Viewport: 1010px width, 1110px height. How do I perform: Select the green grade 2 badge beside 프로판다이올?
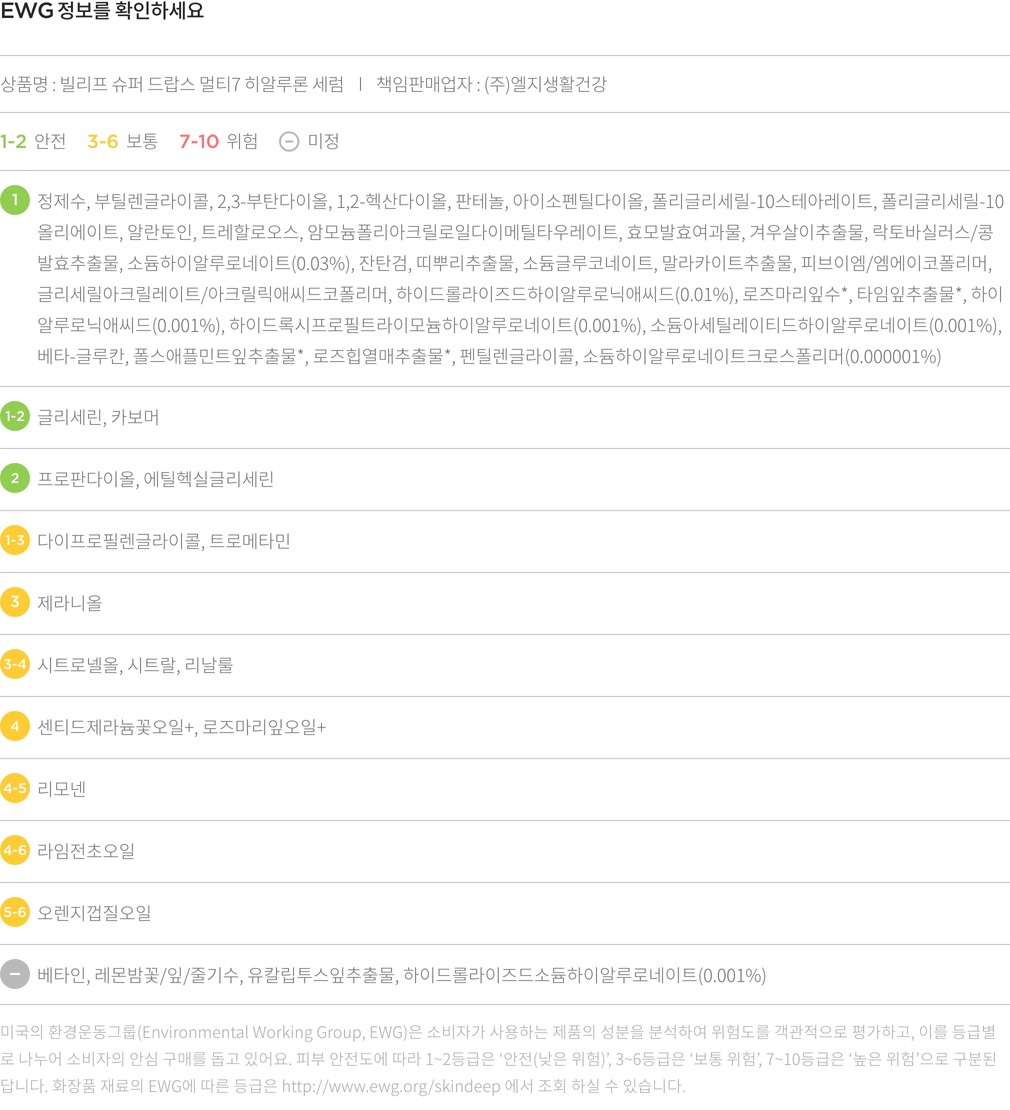15,479
